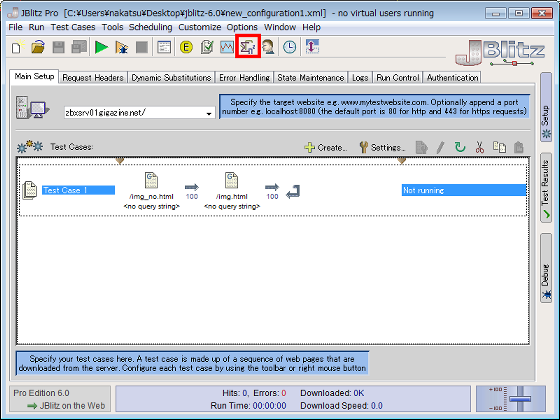
Task: Click the paste clipboard icon
Action: (519, 147)
